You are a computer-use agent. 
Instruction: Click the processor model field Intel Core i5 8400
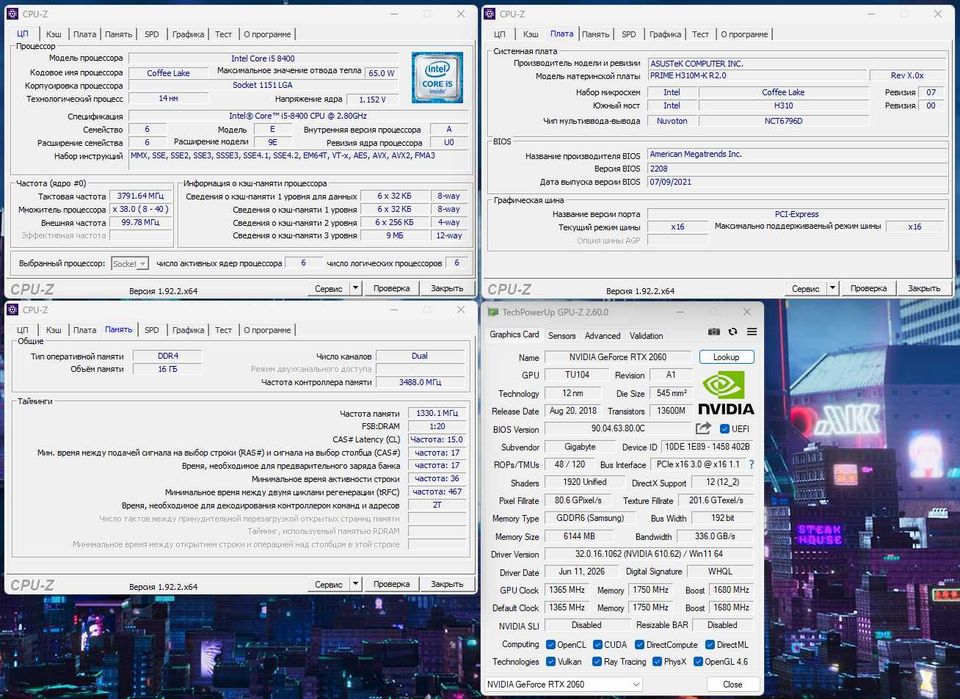263,58
